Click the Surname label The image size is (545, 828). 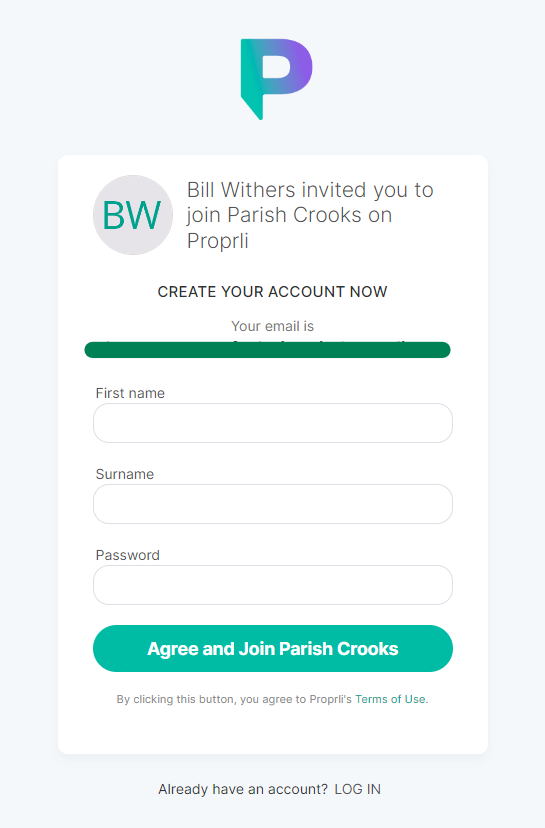tap(125, 474)
